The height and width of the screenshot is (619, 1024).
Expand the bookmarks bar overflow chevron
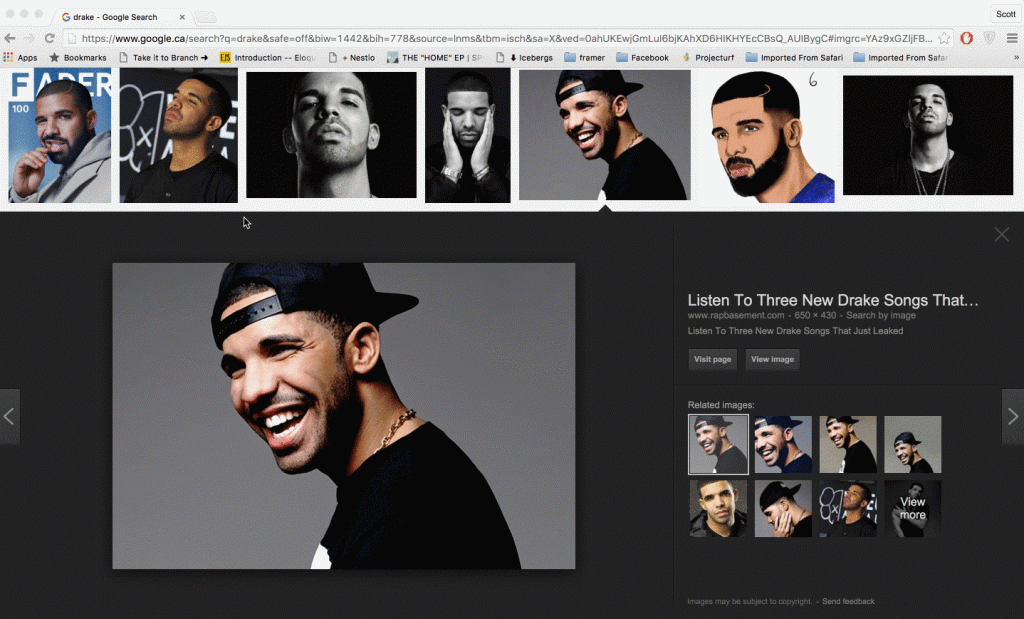(1016, 58)
